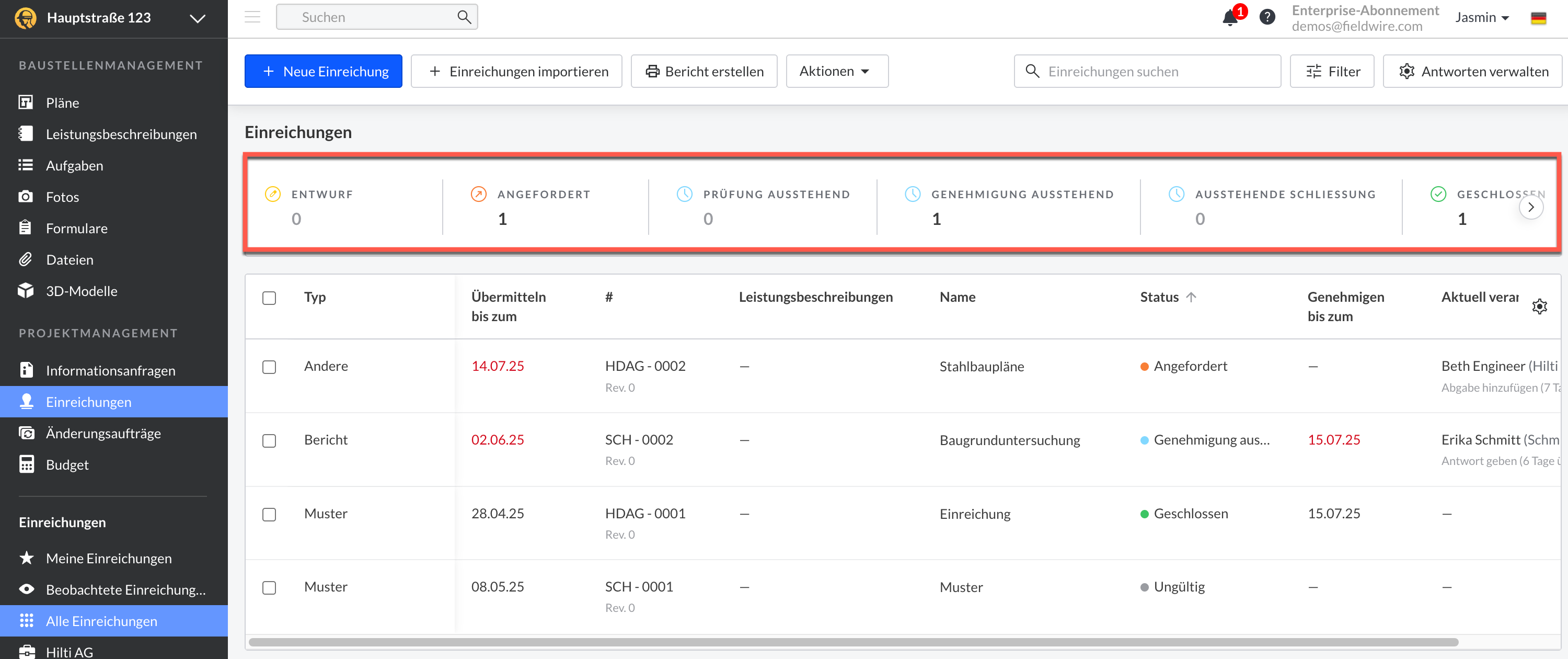Click the Status sort arrow
The width and height of the screenshot is (1568, 659).
(x=1191, y=297)
